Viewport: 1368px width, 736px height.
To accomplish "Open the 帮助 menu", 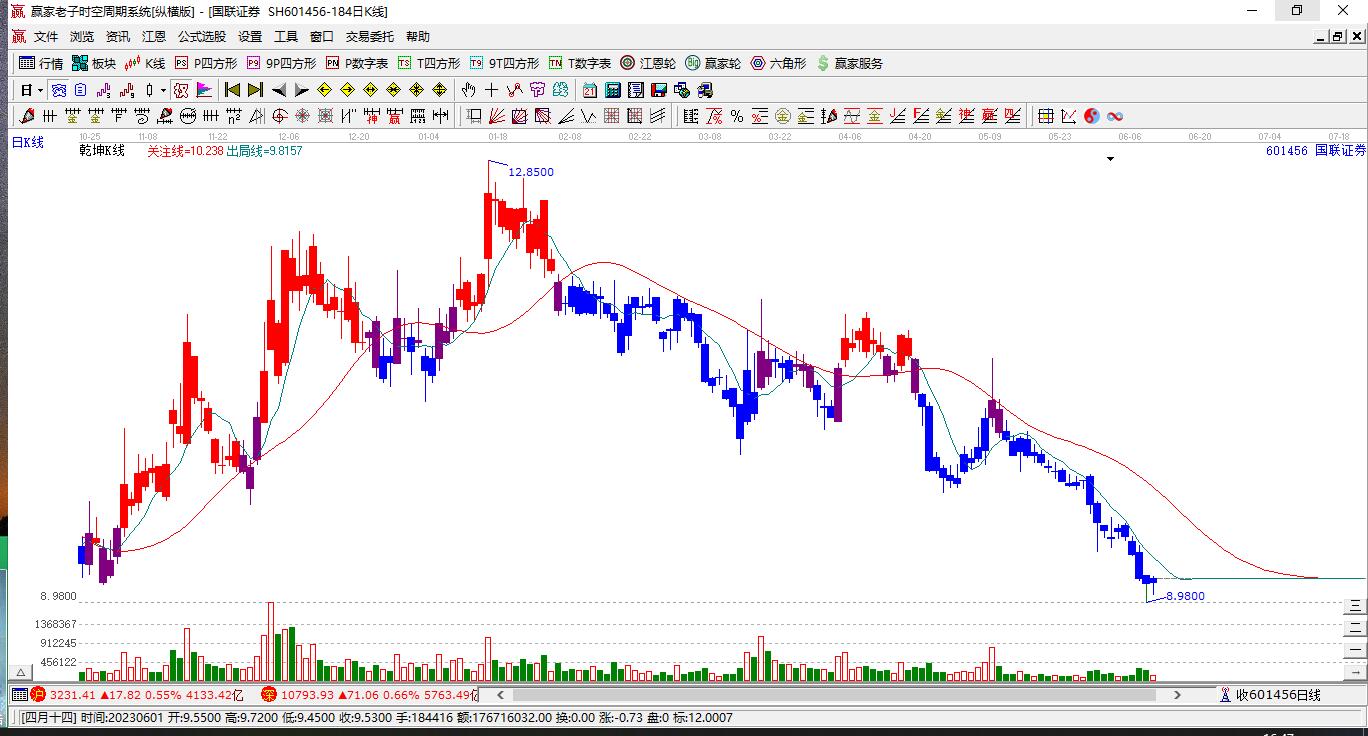I will (418, 37).
